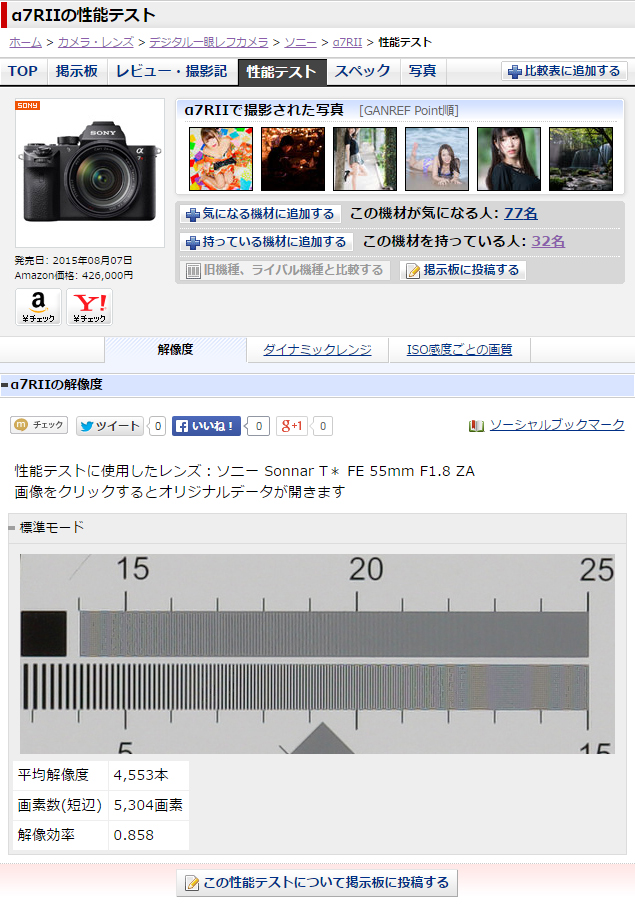
Task: Click the Google +1 count bubble
Action: tap(323, 427)
